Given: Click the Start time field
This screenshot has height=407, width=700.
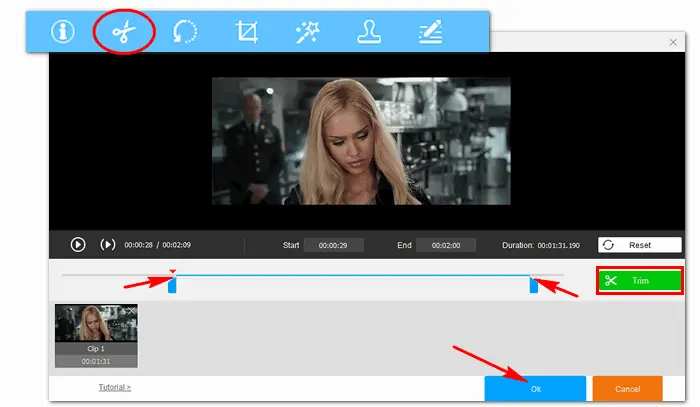Looking at the screenshot, I should tap(333, 245).
